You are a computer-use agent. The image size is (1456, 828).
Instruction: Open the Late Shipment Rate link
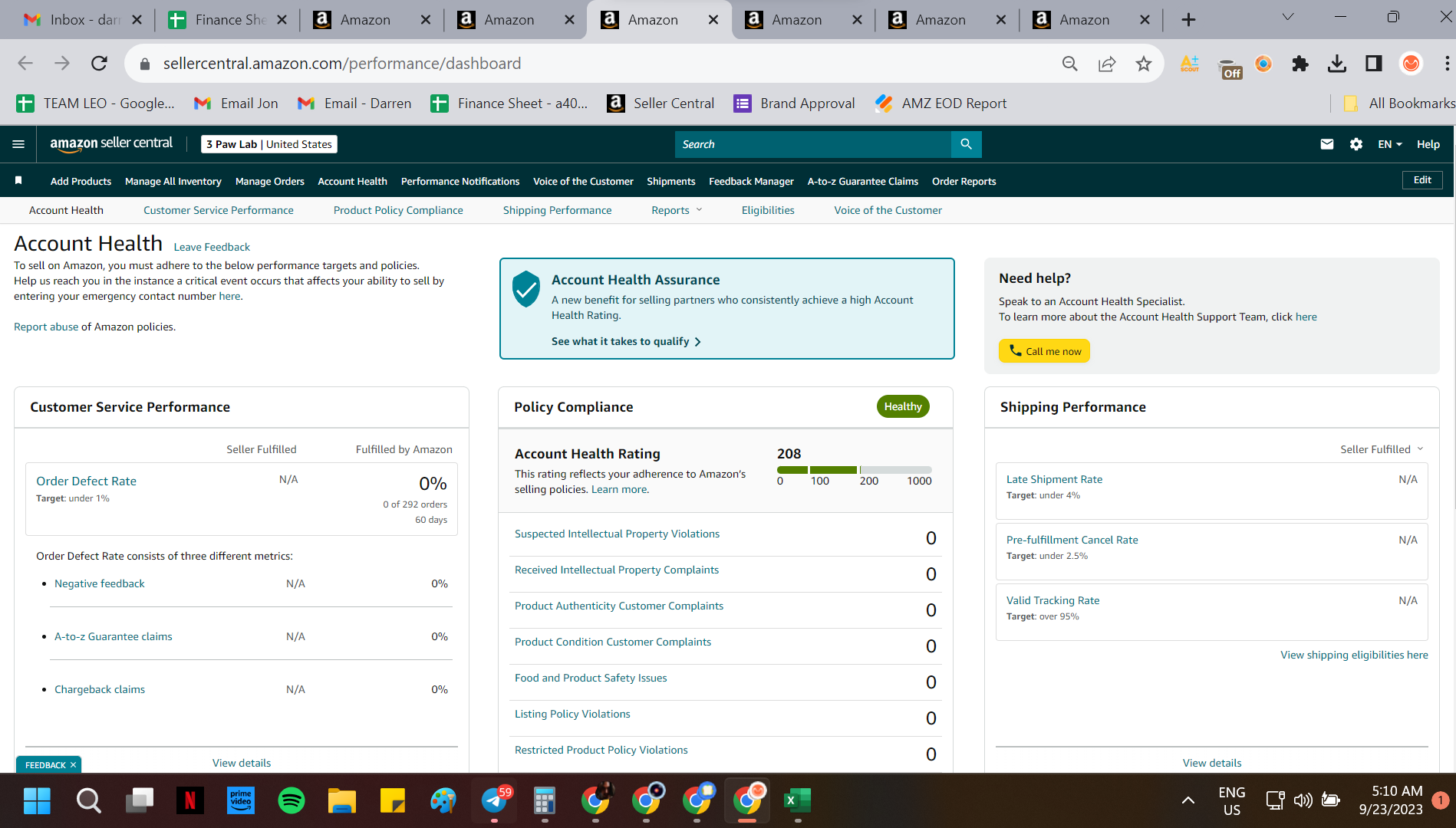coord(1054,479)
